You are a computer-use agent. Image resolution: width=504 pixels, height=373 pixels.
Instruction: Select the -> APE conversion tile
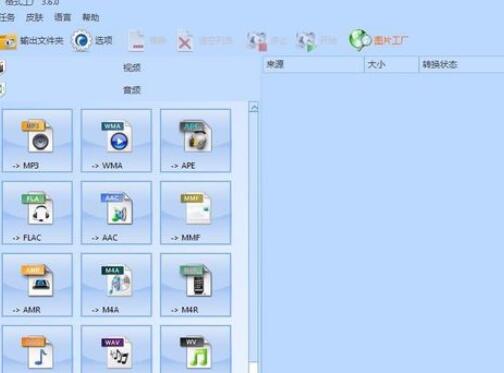(x=195, y=140)
